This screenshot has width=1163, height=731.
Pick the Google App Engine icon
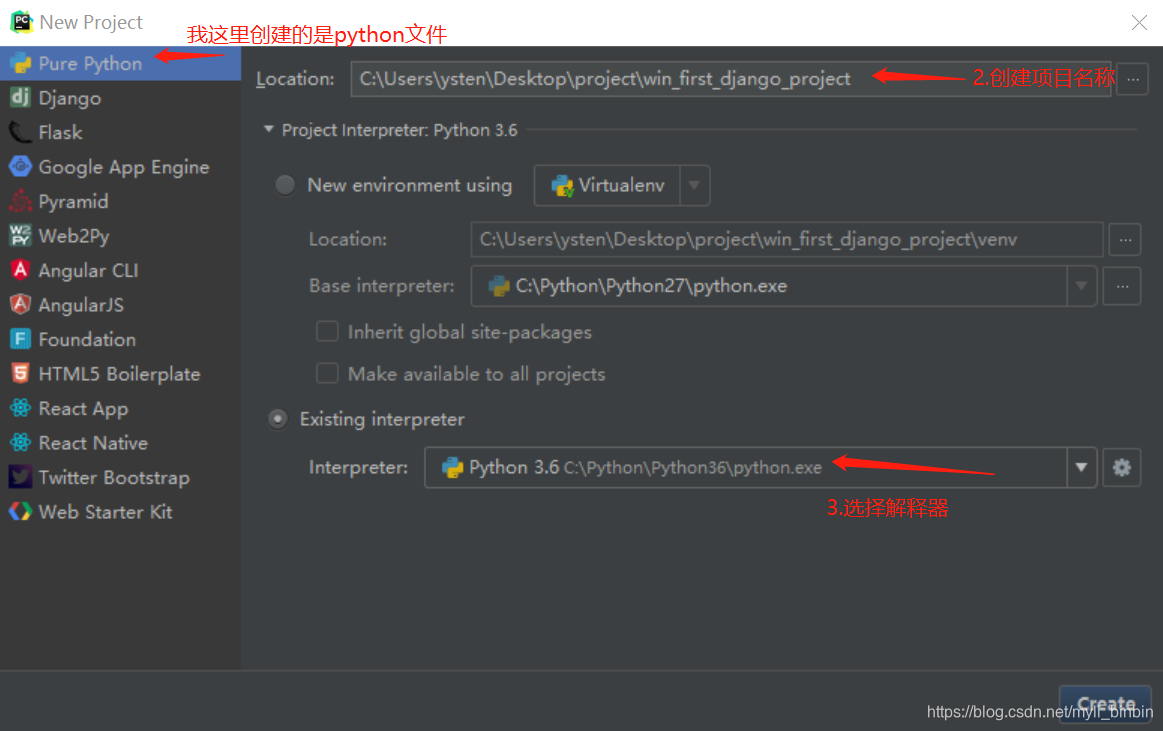tap(20, 167)
